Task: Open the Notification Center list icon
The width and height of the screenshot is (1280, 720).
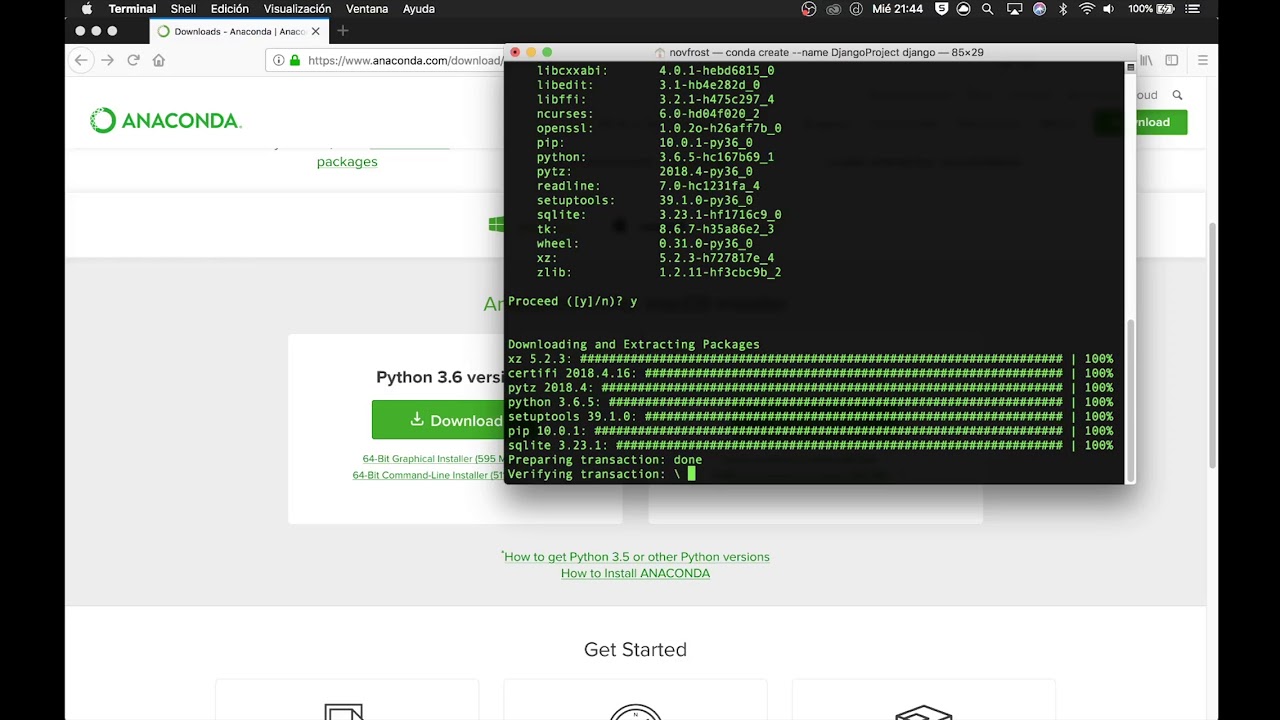Action: tap(1195, 9)
